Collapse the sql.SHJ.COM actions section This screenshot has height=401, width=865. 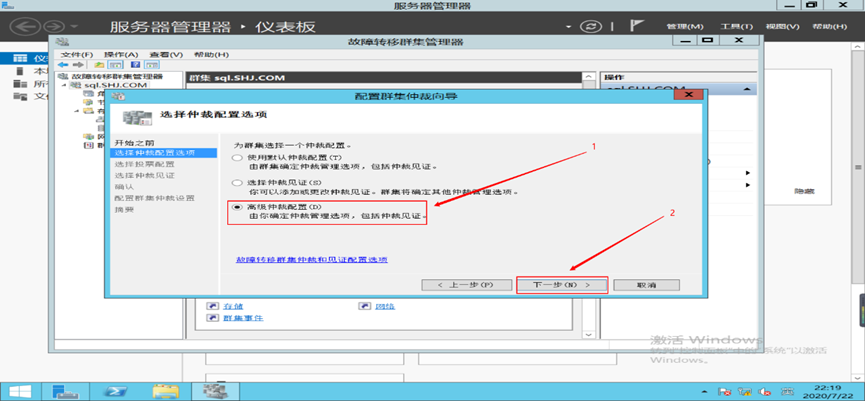point(746,89)
